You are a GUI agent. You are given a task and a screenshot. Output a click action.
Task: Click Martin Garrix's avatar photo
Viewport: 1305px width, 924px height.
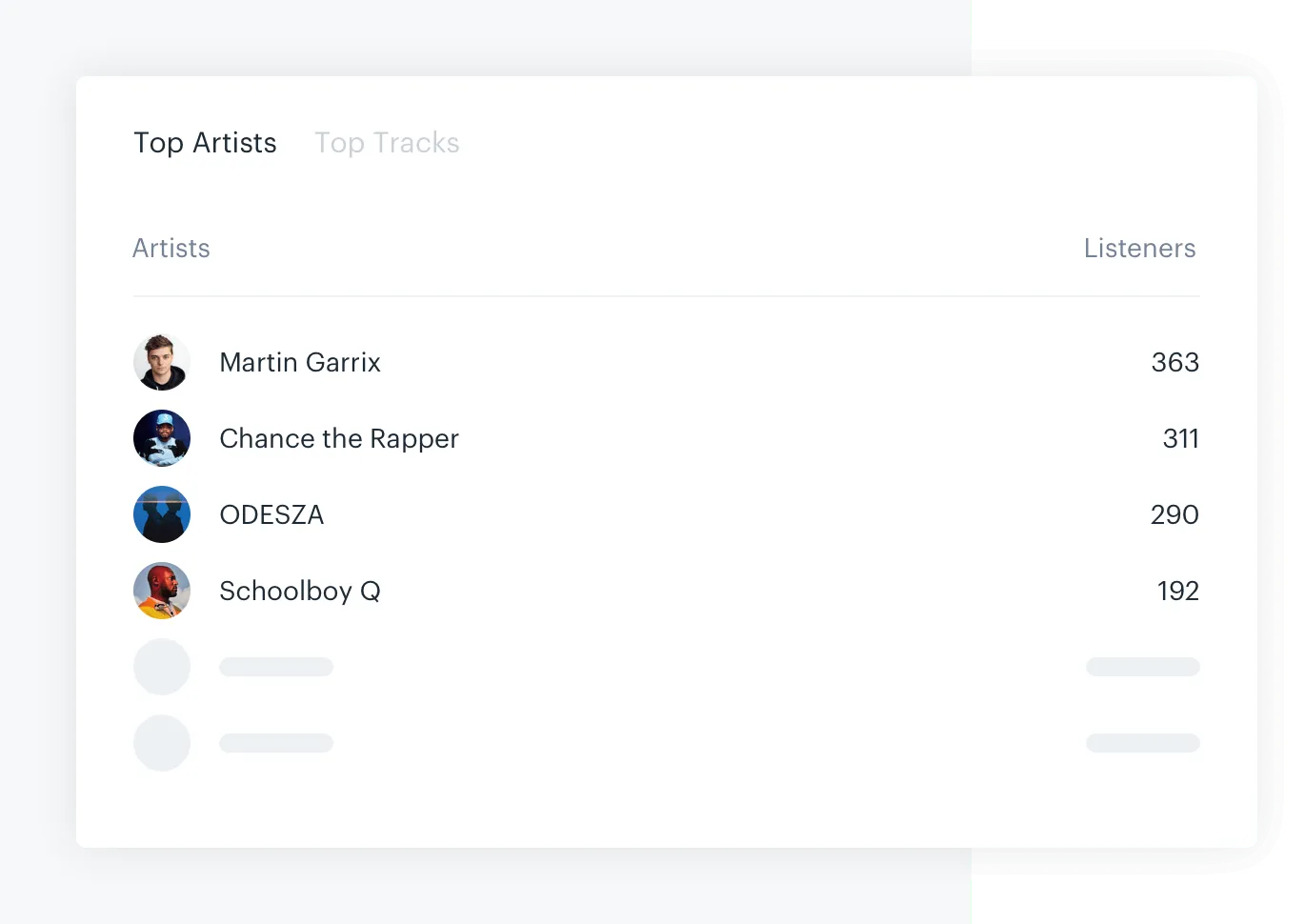tap(162, 362)
